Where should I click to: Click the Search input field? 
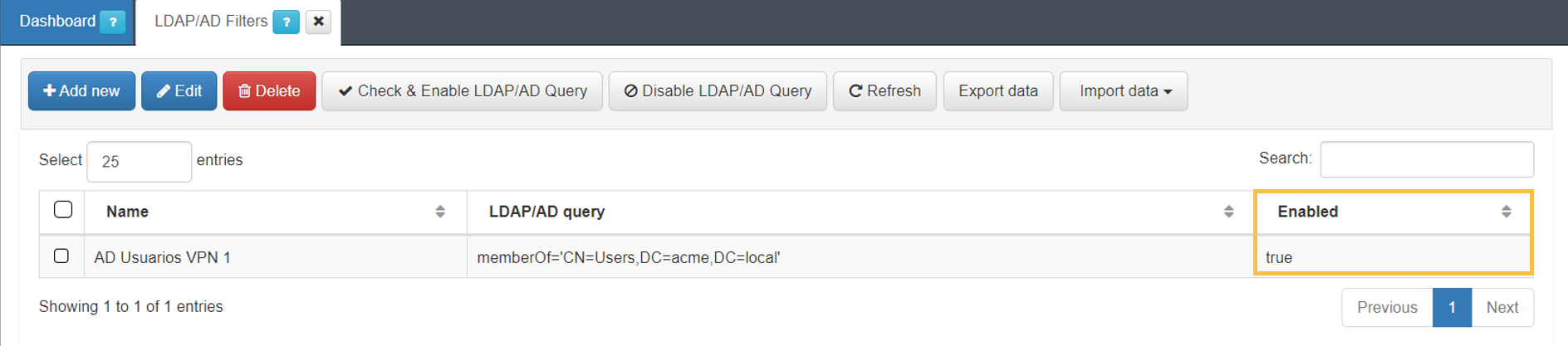point(1426,159)
